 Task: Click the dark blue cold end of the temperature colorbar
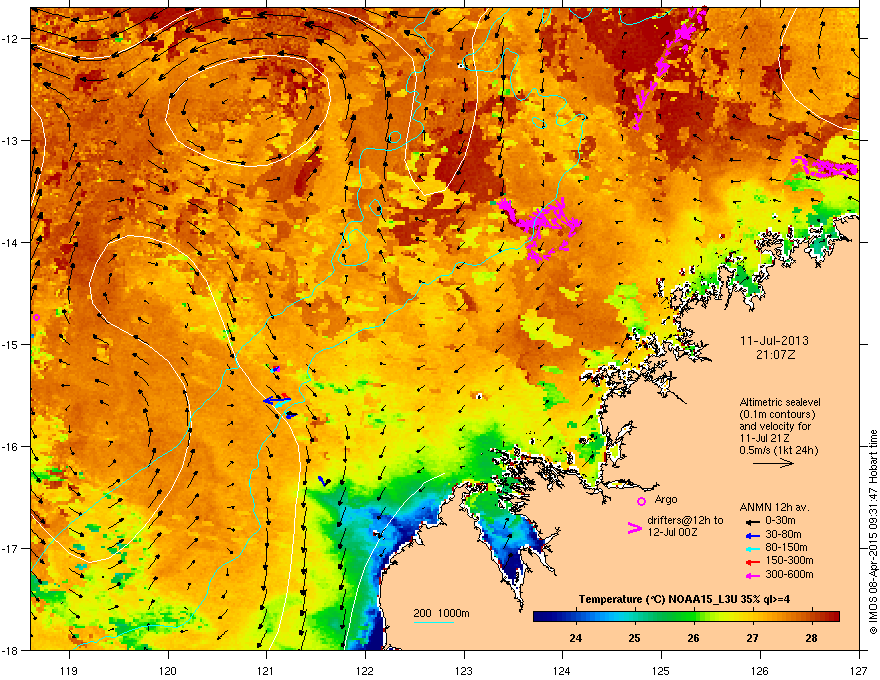tap(542, 617)
